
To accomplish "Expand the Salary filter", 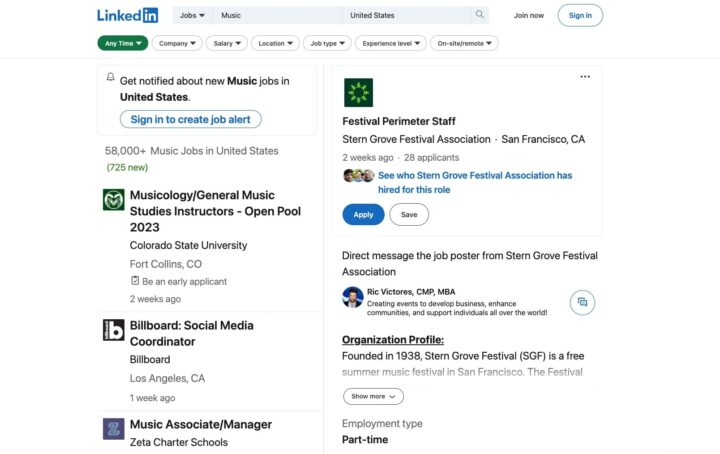I will (227, 43).
